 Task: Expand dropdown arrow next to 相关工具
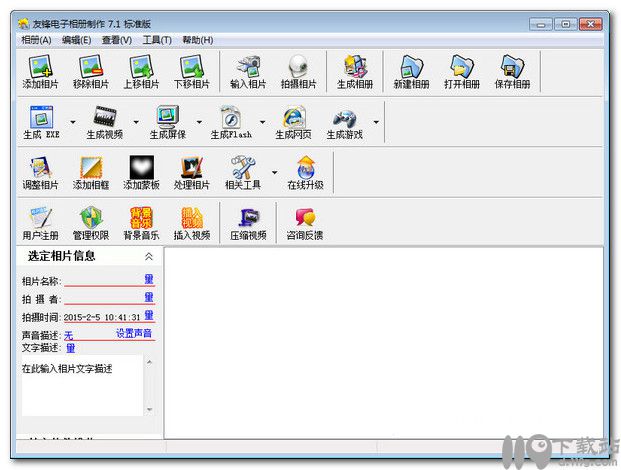click(x=274, y=172)
